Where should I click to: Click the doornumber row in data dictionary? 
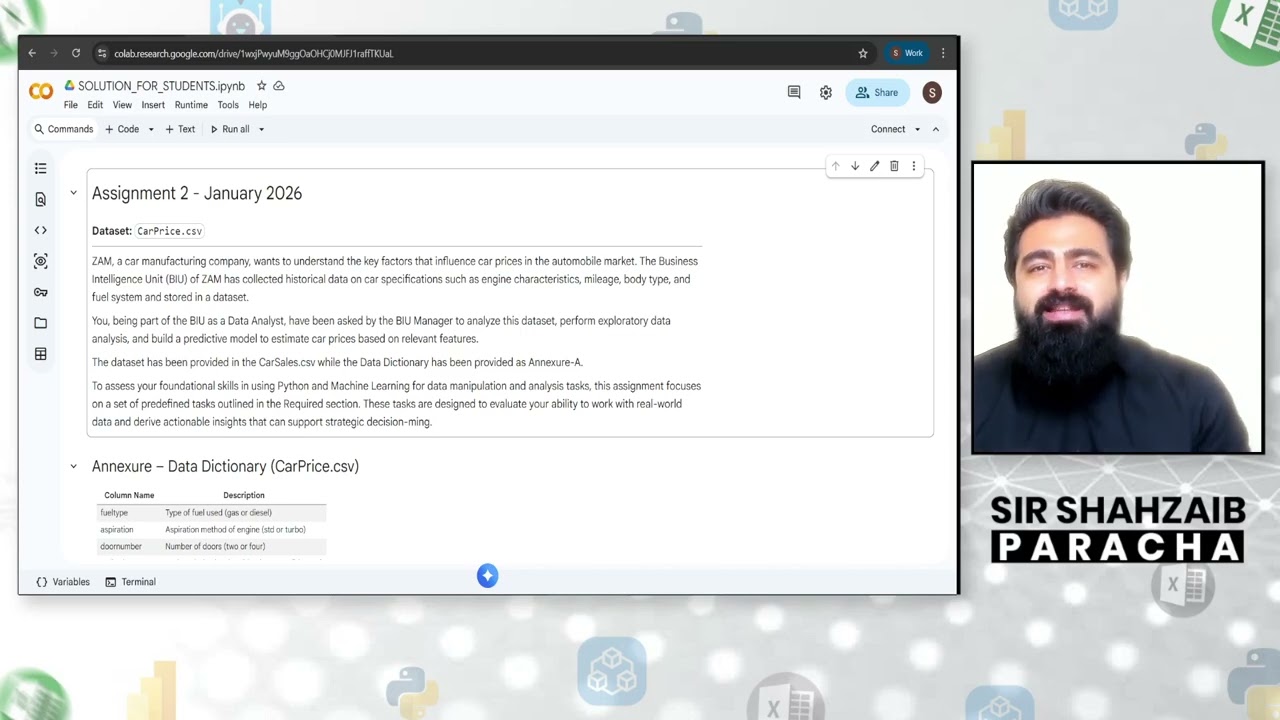click(x=212, y=546)
